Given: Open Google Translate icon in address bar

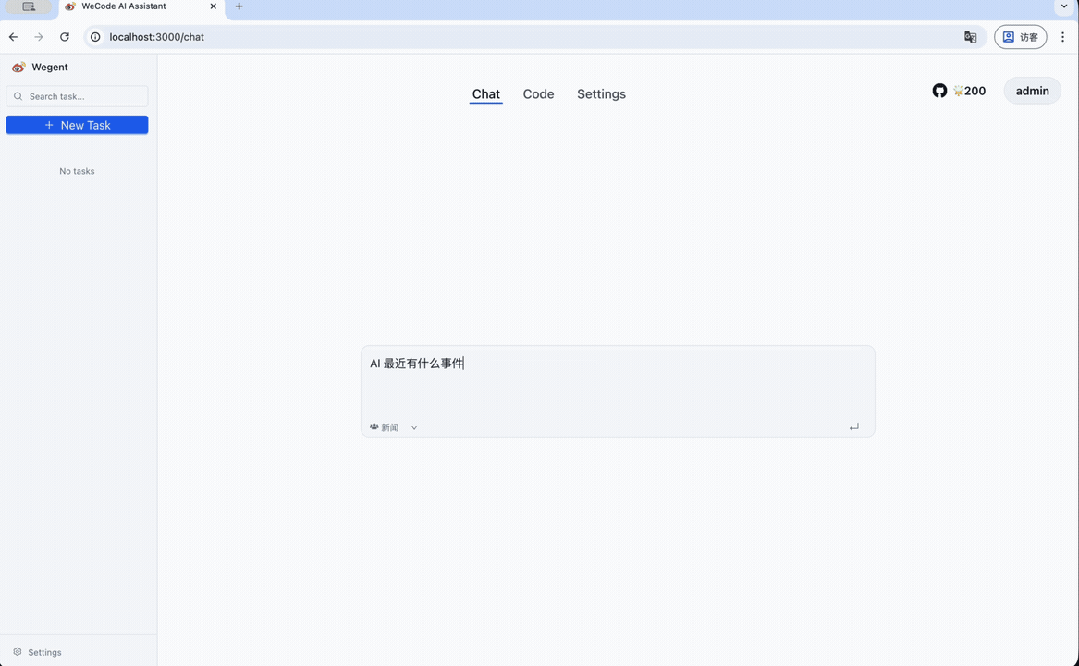Looking at the screenshot, I should [970, 36].
